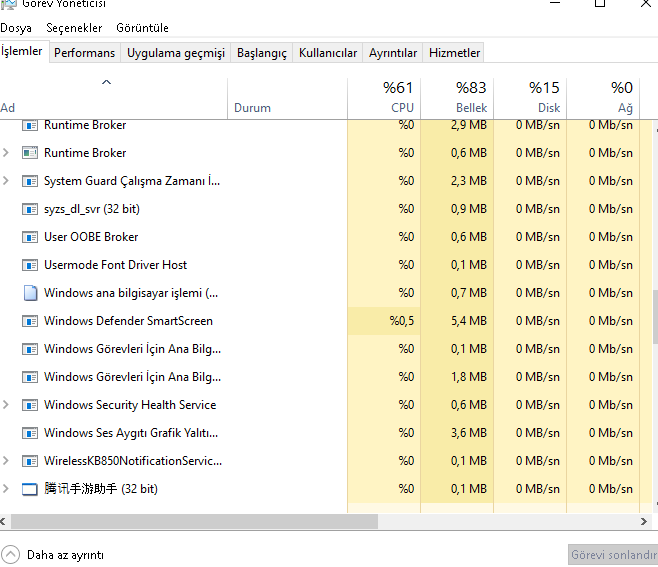658x567 pixels.
Task: Click the Daha az ayrıntı circle arrow icon
Action: coord(10,554)
